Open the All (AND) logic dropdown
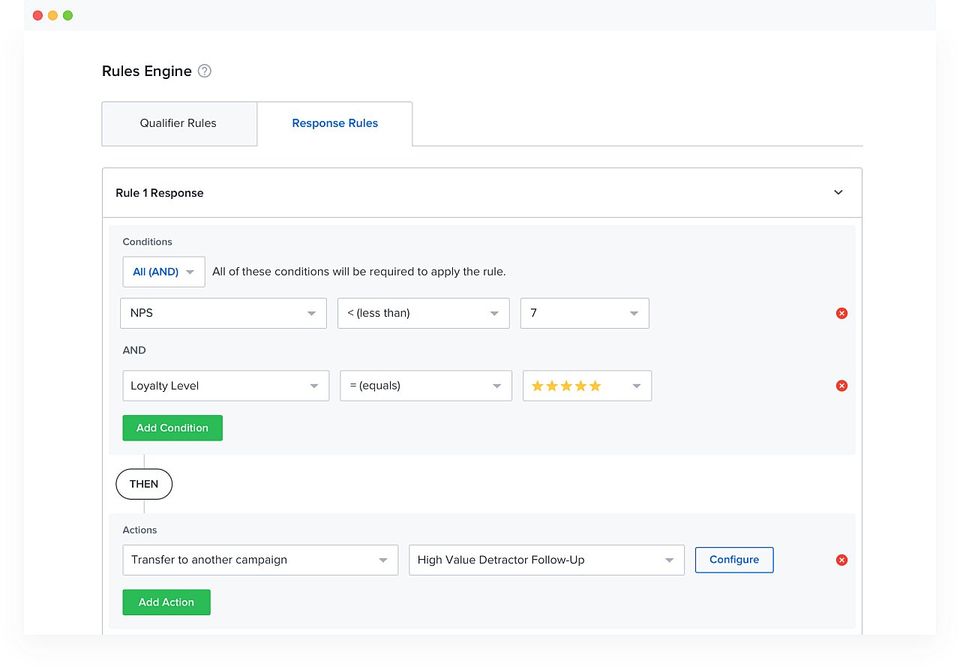Viewport: 960px width, 668px height. pos(163,272)
